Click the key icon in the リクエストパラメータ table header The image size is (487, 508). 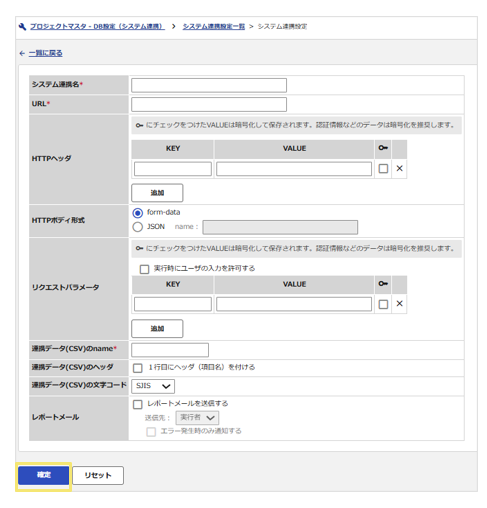click(383, 284)
